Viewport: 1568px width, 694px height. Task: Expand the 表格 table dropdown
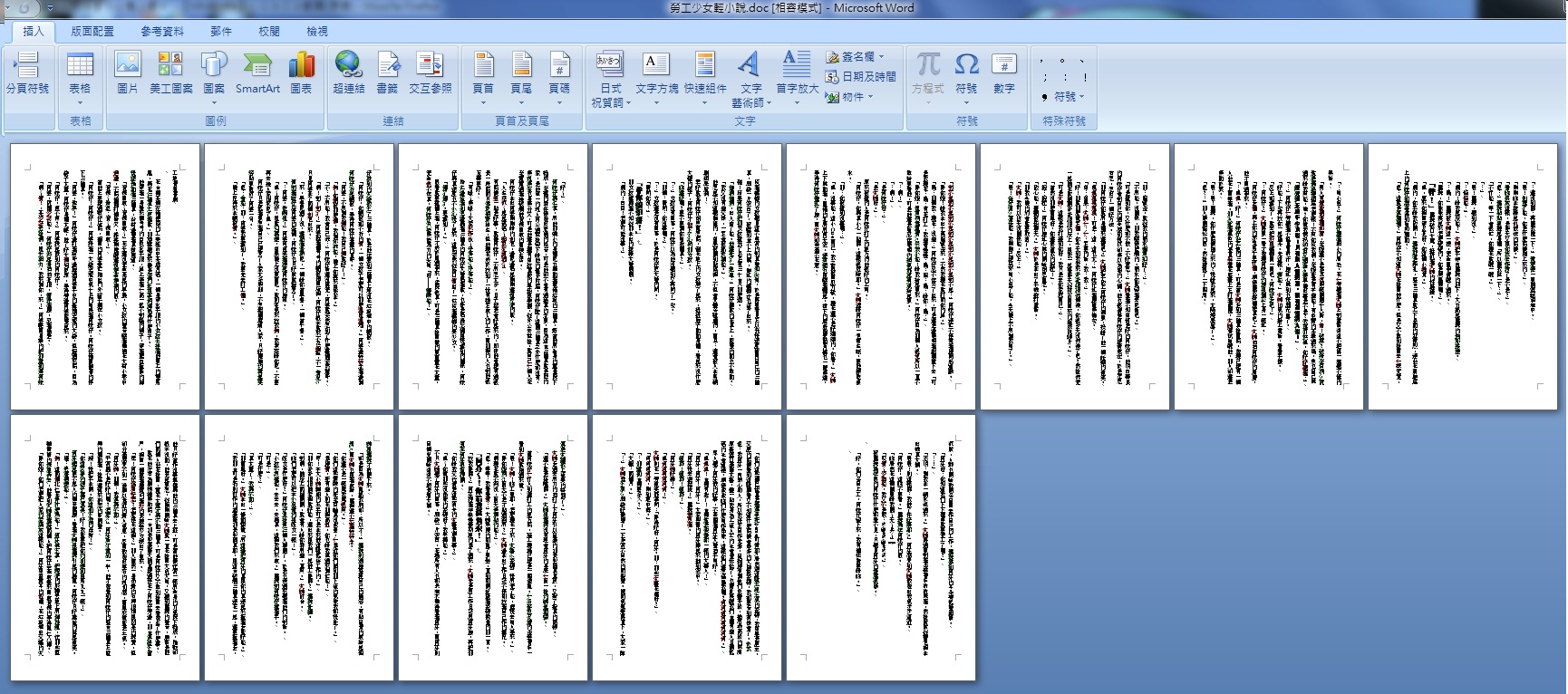[80, 93]
